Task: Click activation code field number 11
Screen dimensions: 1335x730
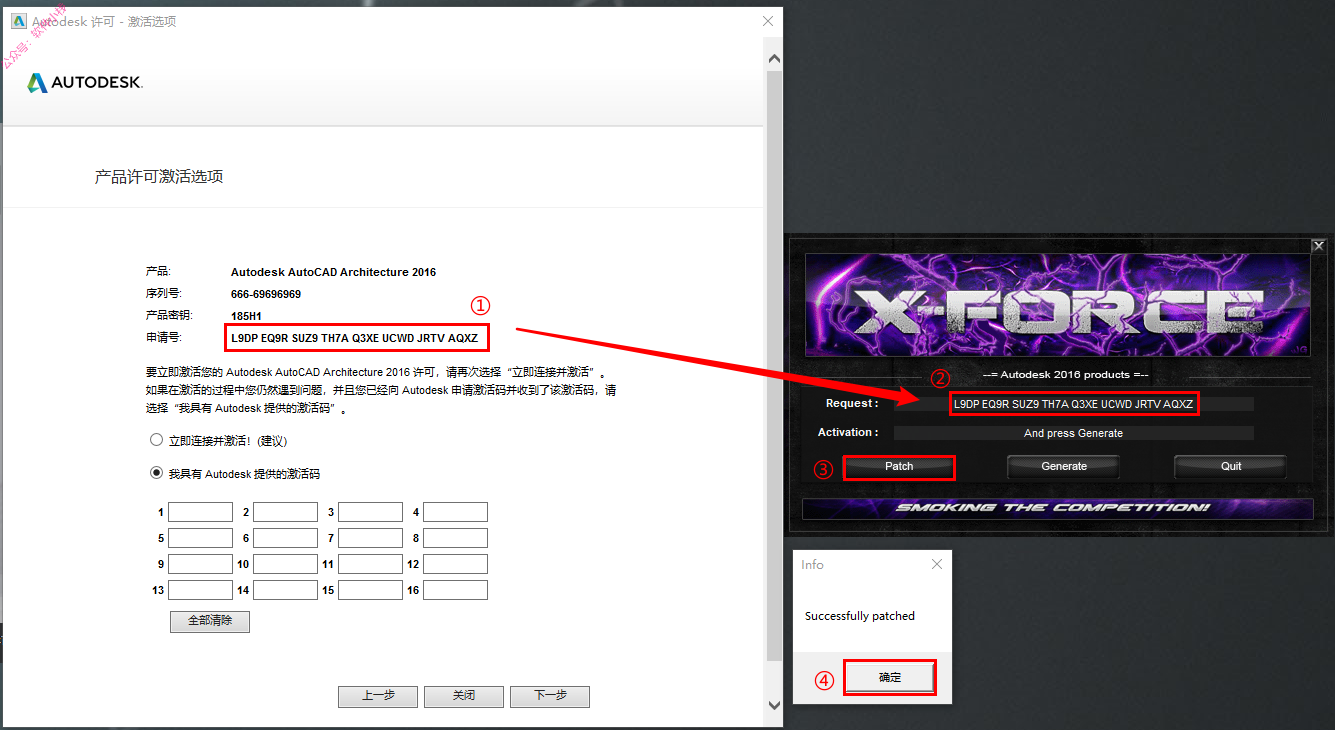Action: click(x=370, y=564)
